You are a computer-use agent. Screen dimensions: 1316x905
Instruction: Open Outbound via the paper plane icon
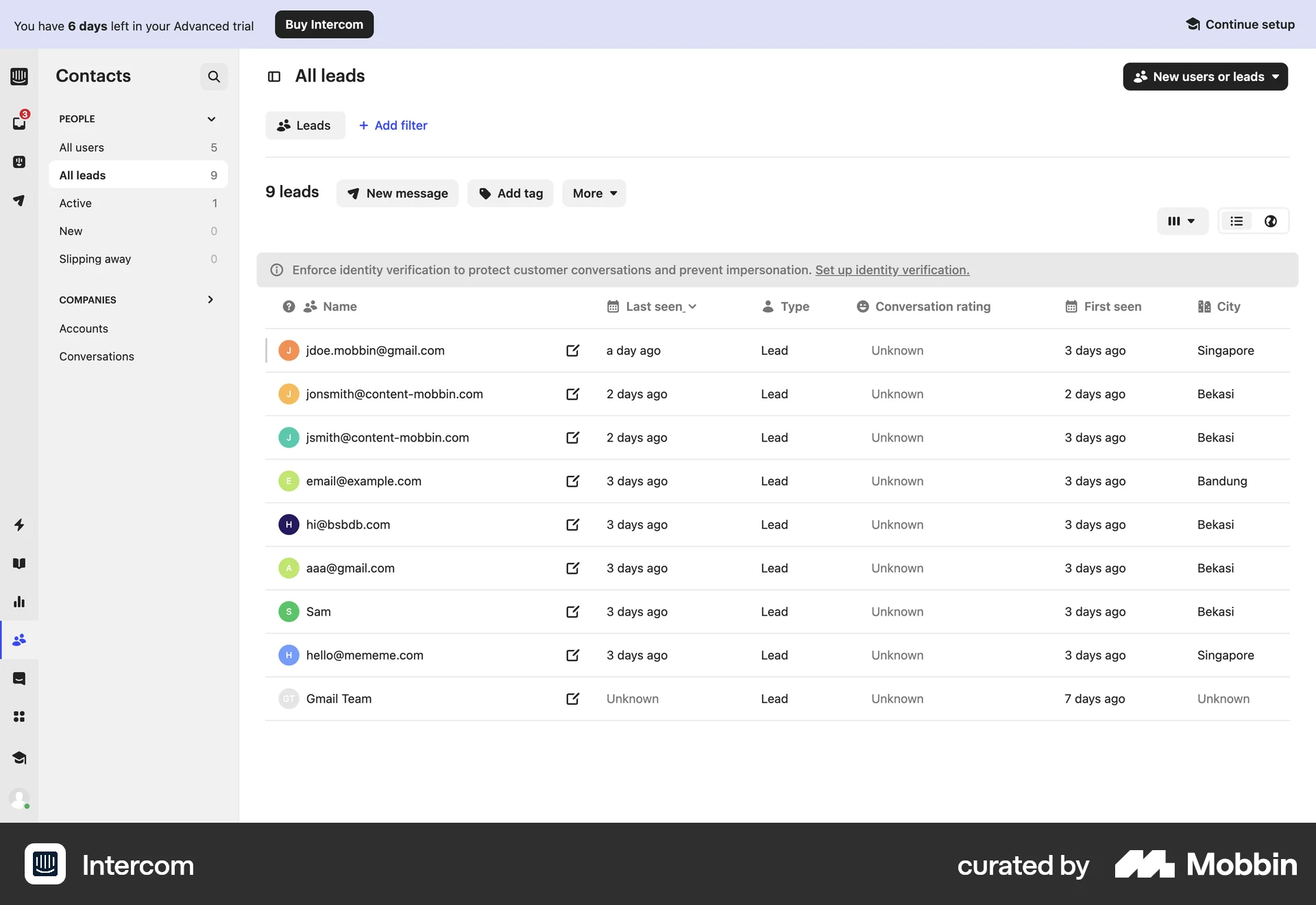pos(19,201)
